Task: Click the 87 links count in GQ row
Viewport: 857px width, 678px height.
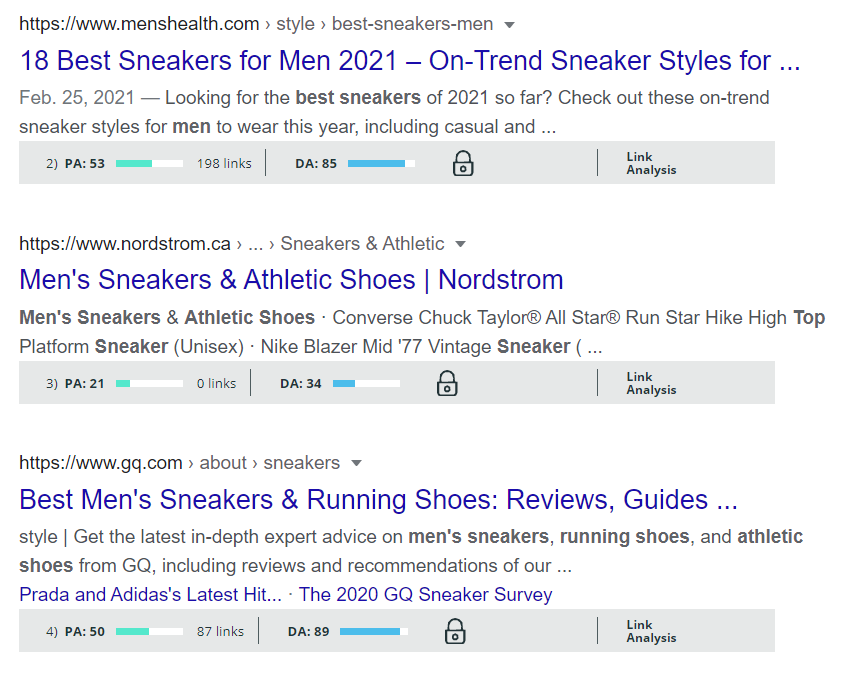Action: point(220,632)
